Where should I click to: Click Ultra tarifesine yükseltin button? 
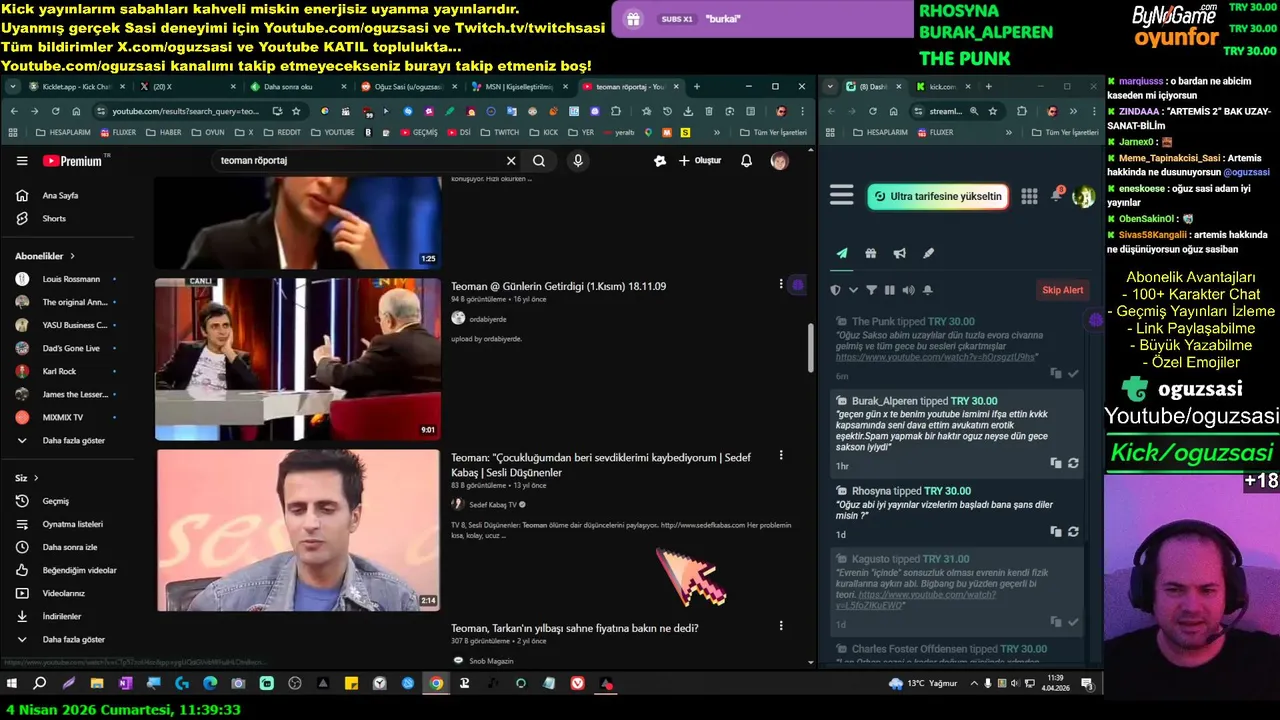click(x=937, y=196)
